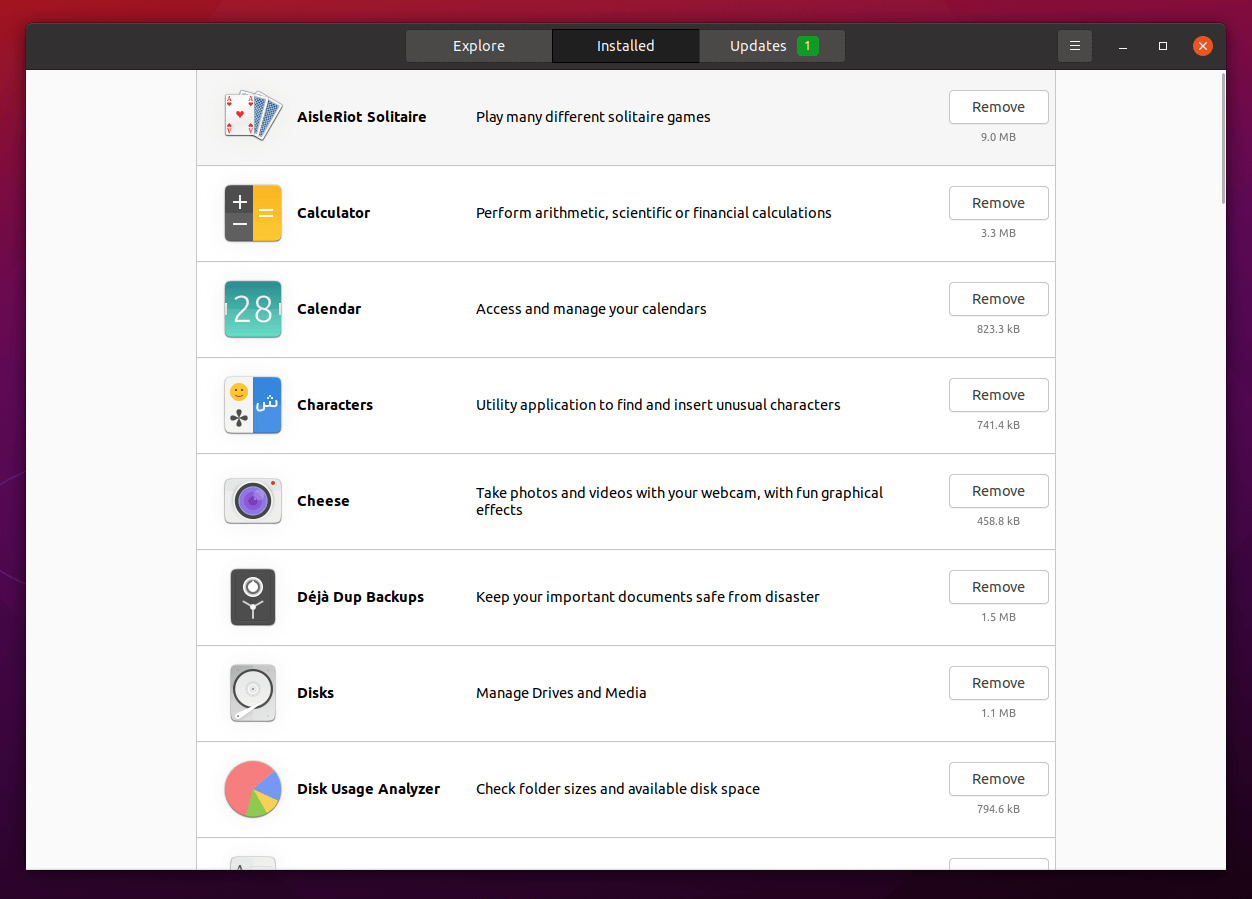Click the 9.0 MB size label
Viewport: 1252px width, 899px height.
click(998, 137)
